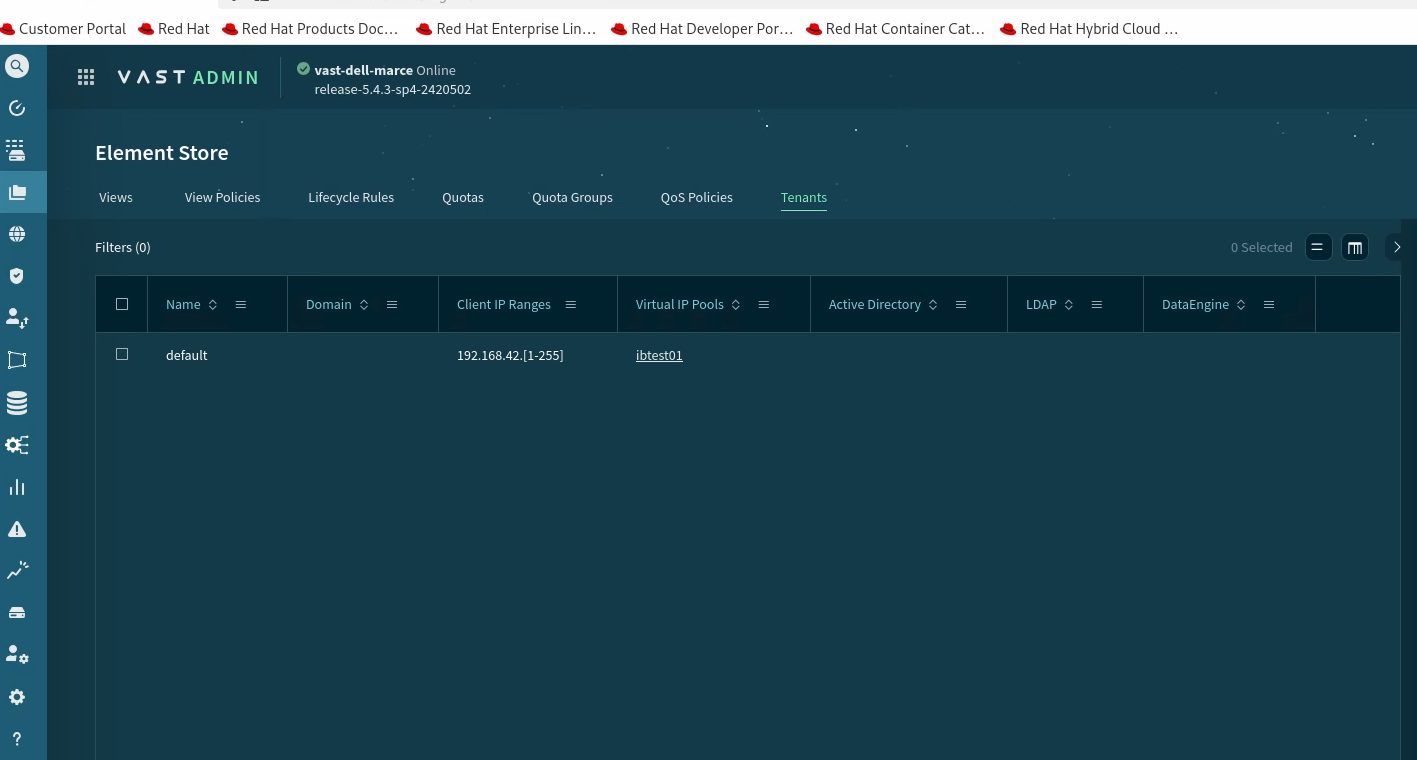Open the sidebar search icon
This screenshot has width=1417, height=760.
pyautogui.click(x=17, y=67)
